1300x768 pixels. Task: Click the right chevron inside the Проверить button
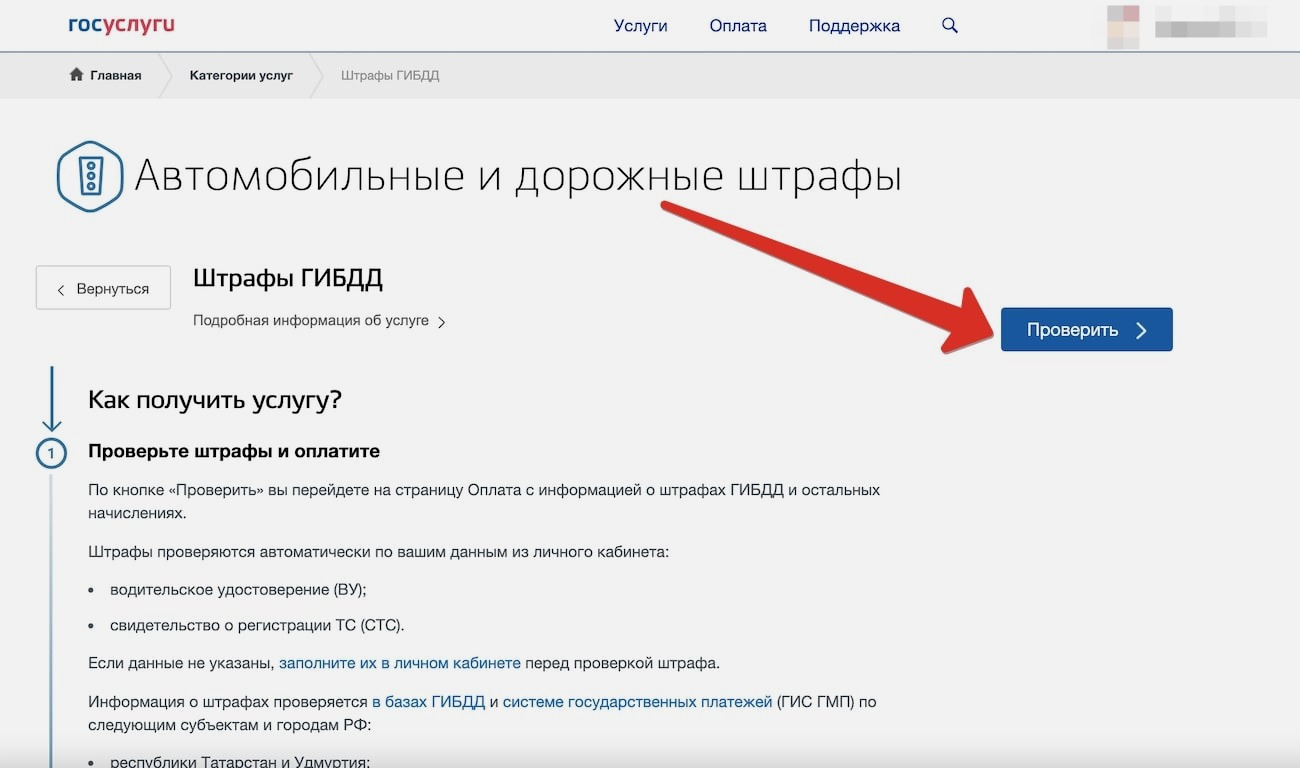click(x=1141, y=330)
